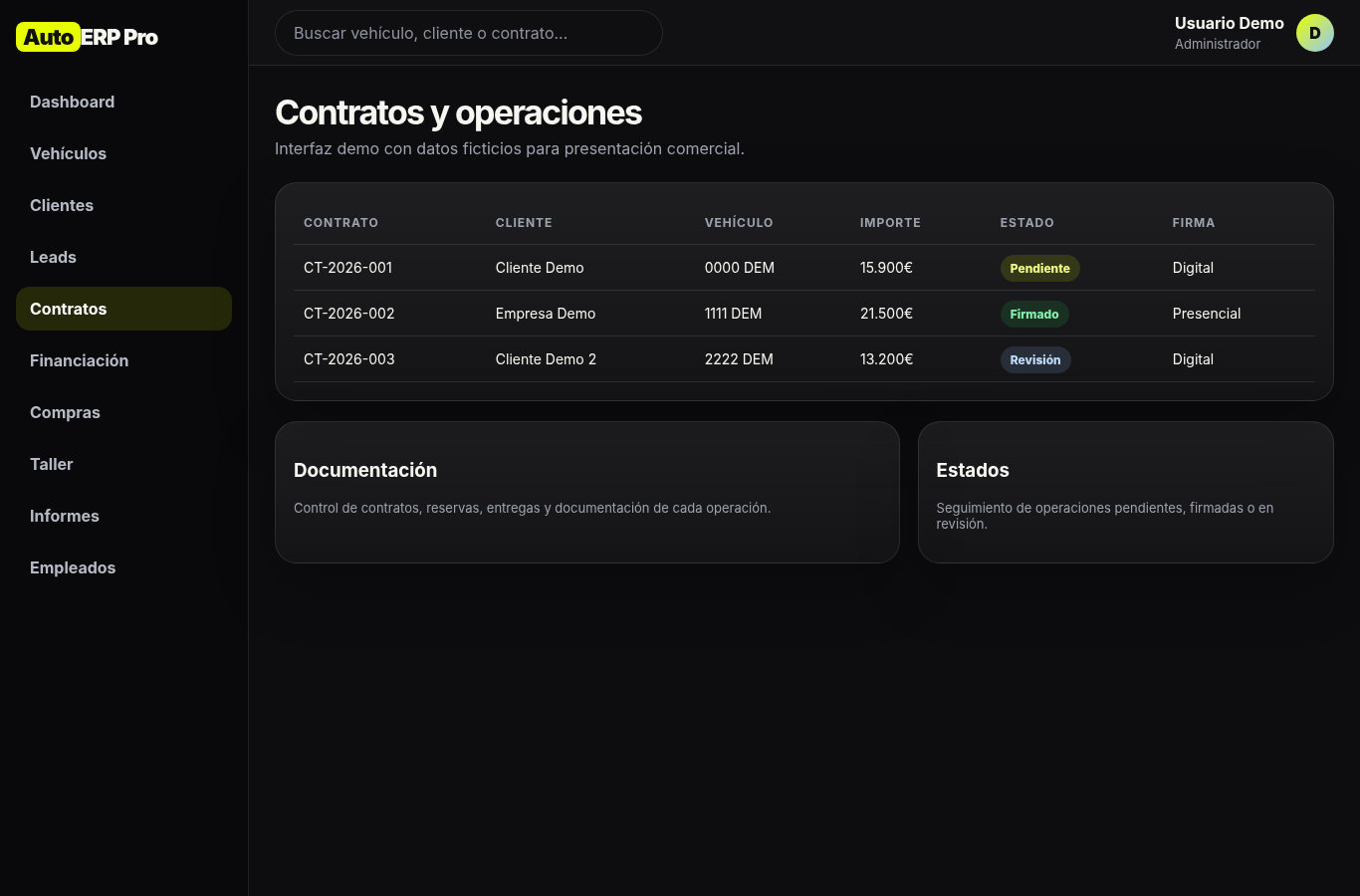Viewport: 1360px width, 896px height.
Task: Open the Documentación card
Action: tap(586, 492)
